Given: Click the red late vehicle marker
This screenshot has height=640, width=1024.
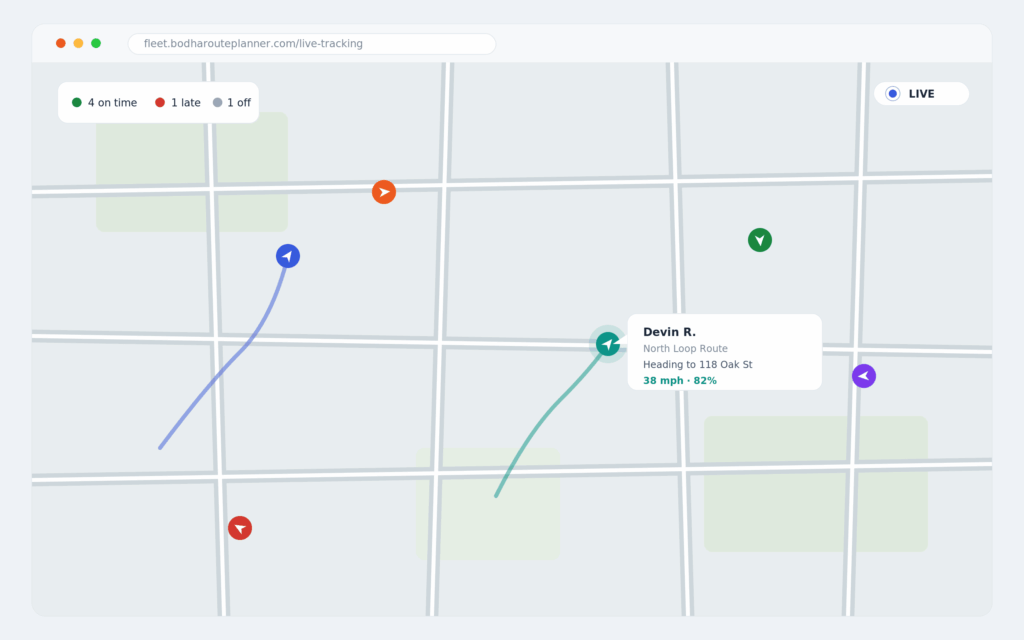Looking at the screenshot, I should 240,528.
